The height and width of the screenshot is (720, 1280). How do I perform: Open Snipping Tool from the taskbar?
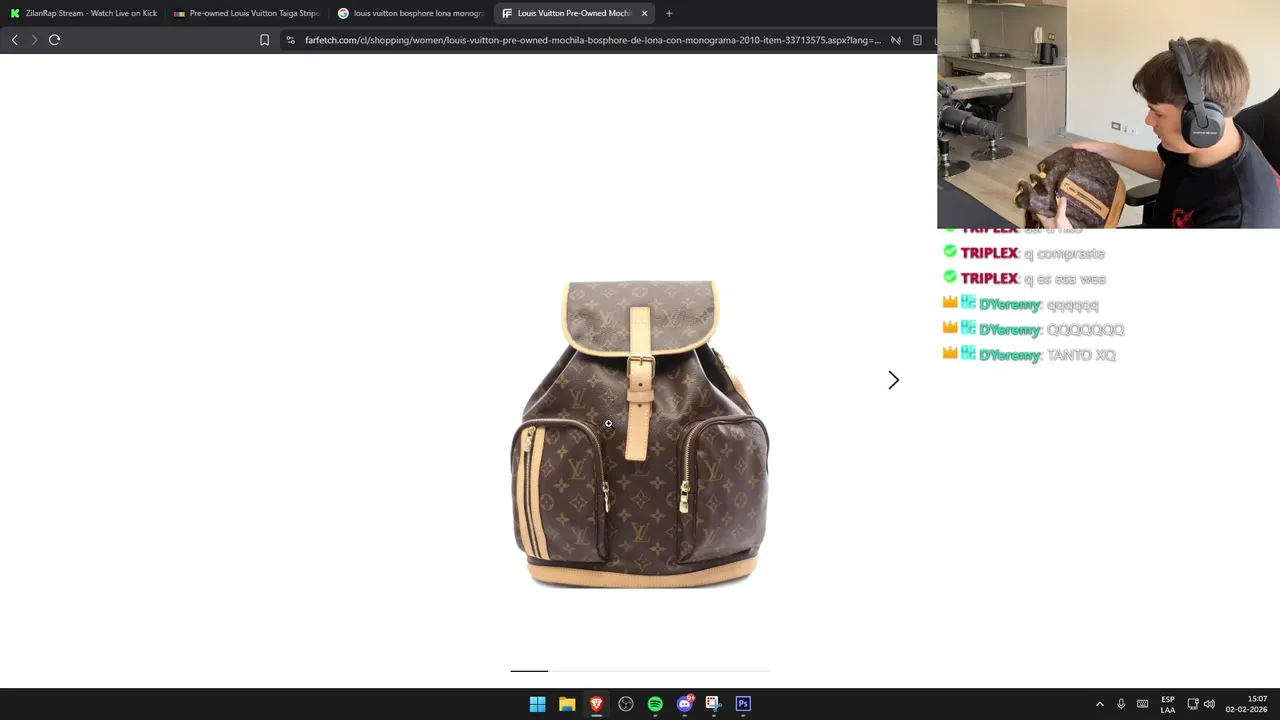coord(713,704)
